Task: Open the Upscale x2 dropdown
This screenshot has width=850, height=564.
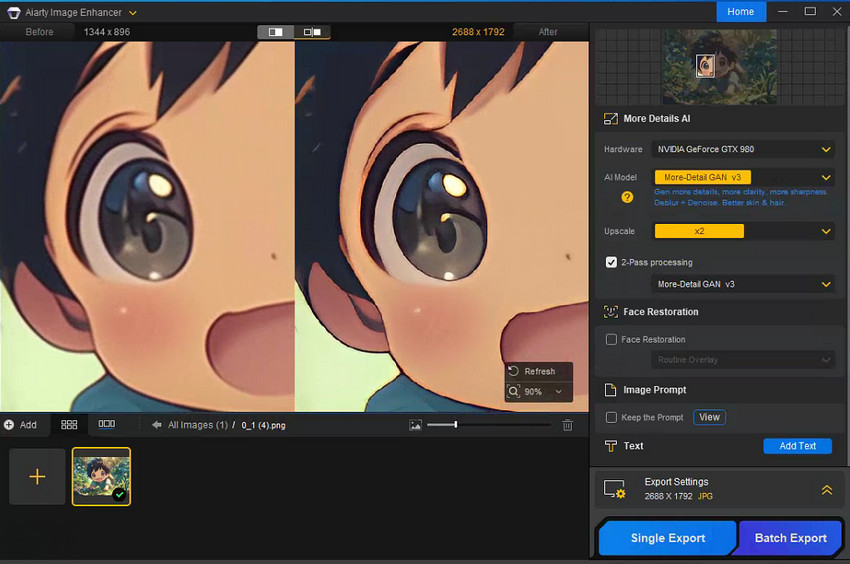Action: pyautogui.click(x=741, y=231)
